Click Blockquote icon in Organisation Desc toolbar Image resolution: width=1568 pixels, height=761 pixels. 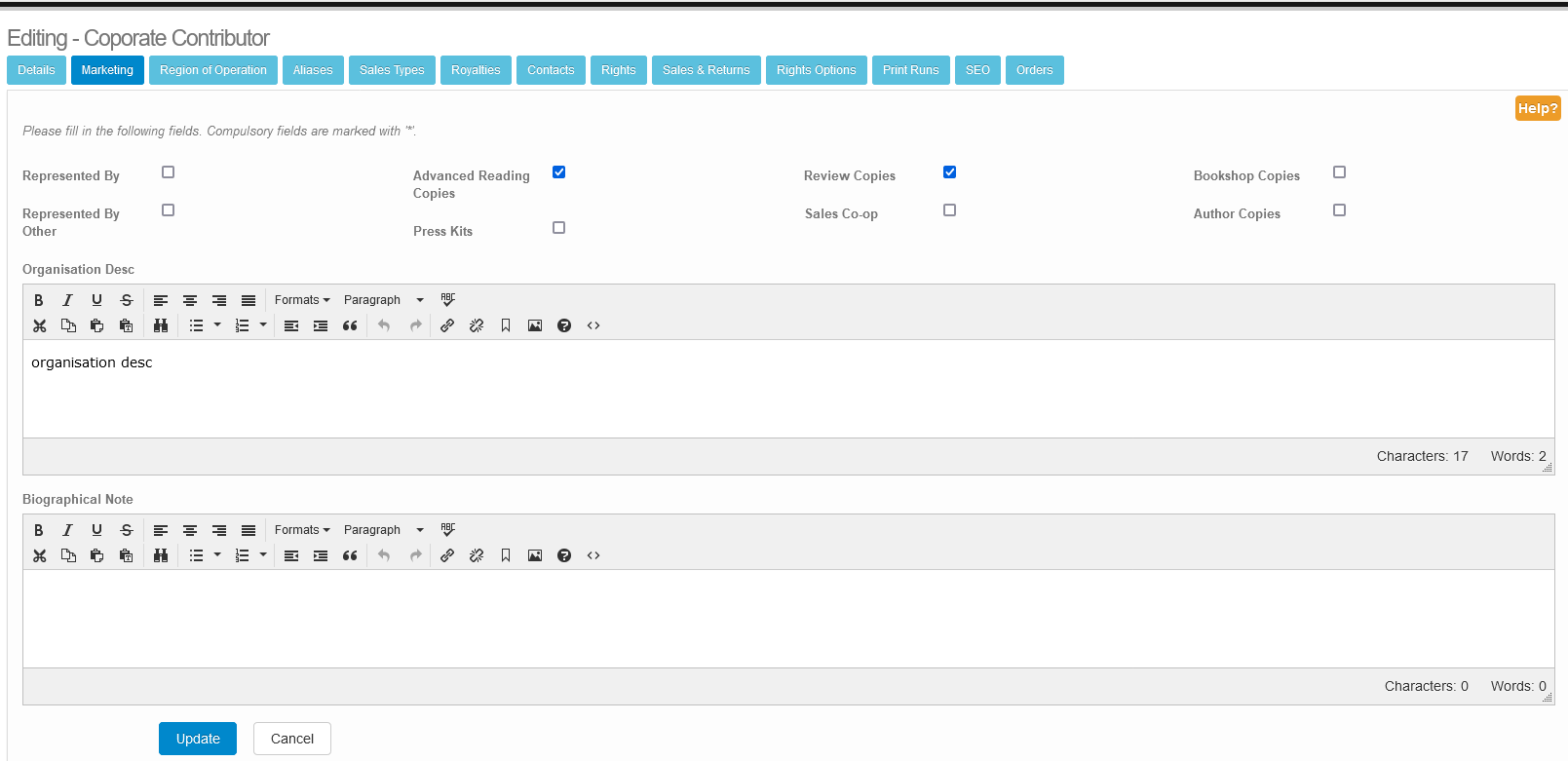pos(350,325)
